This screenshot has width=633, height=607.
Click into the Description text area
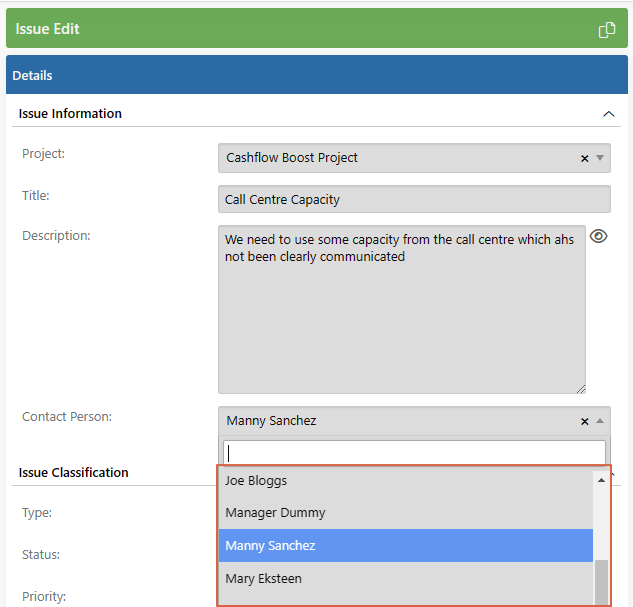402,309
